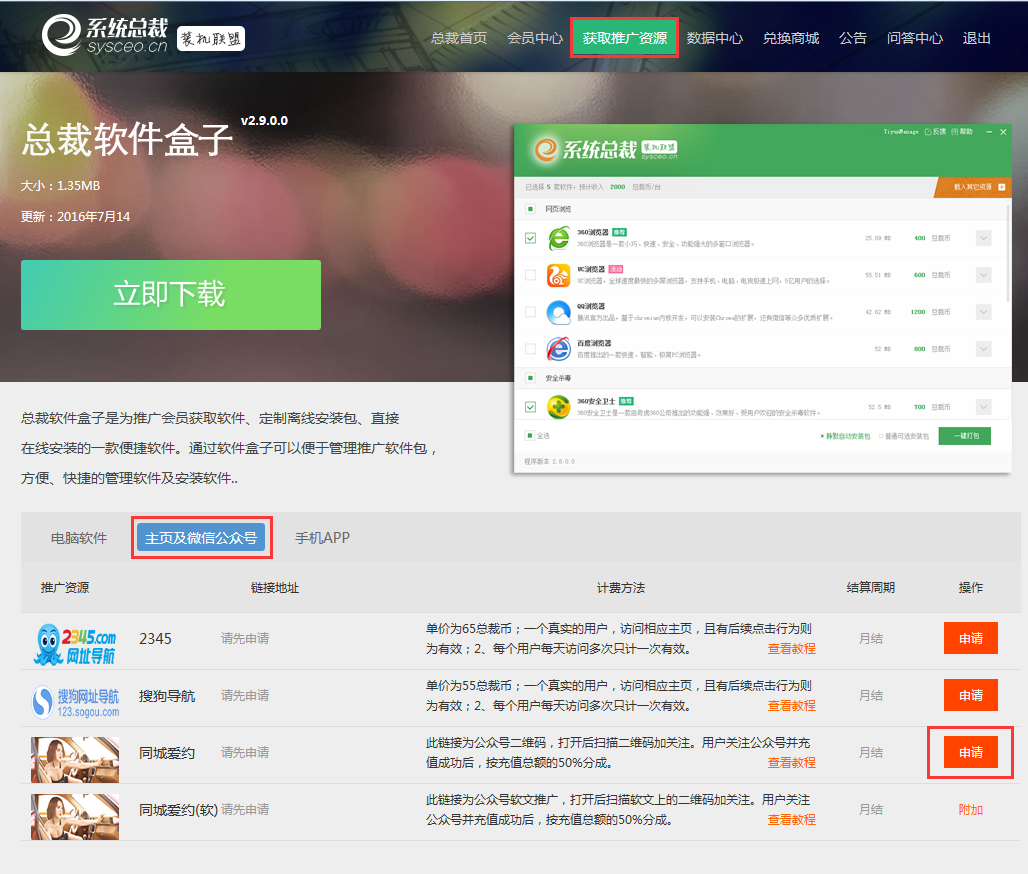This screenshot has width=1028, height=874.
Task: Open 查看教程 link in the 搜狗导航 row
Action: coord(791,705)
